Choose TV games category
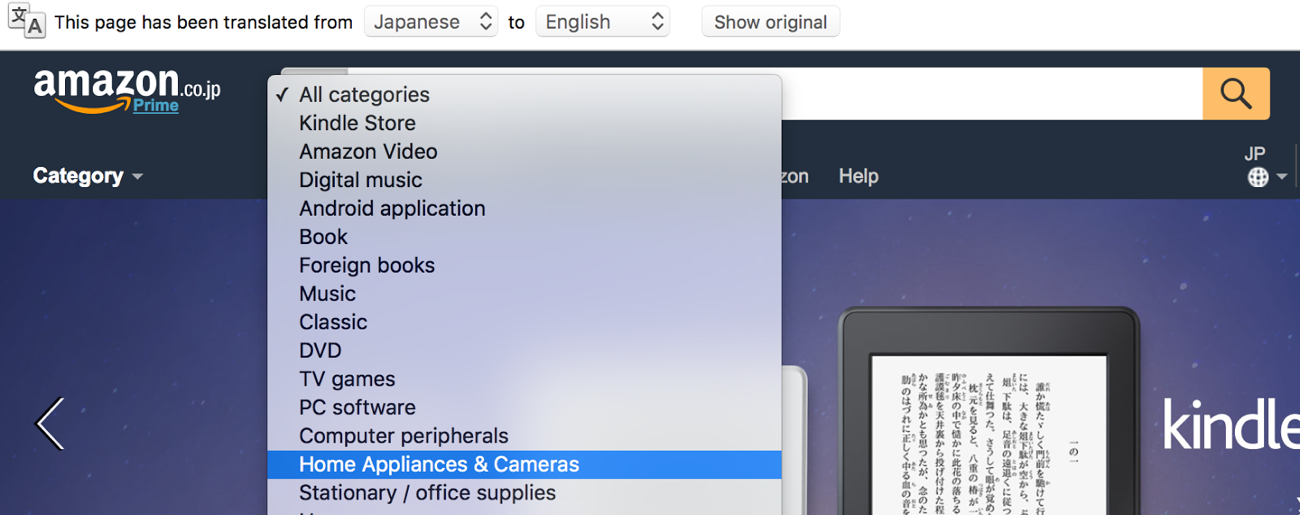1300x515 pixels. tap(524, 379)
